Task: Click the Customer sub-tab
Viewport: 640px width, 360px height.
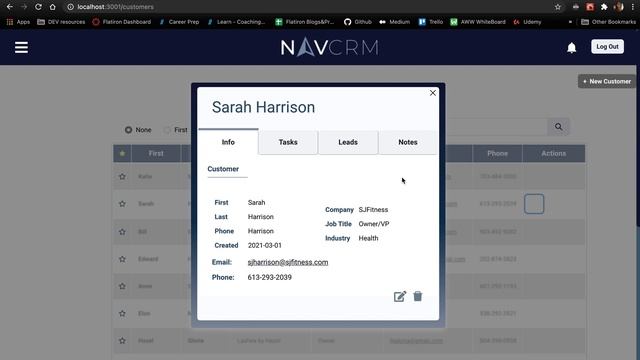Action: (223, 169)
